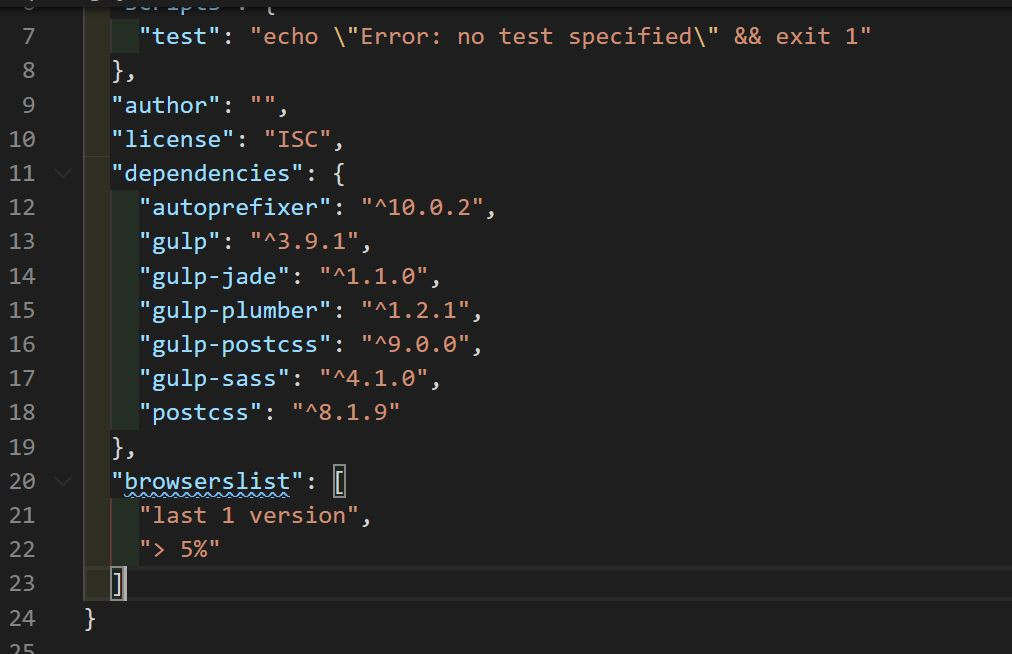Click the empty author value string
Viewport: 1012px width, 654px height.
coord(263,105)
